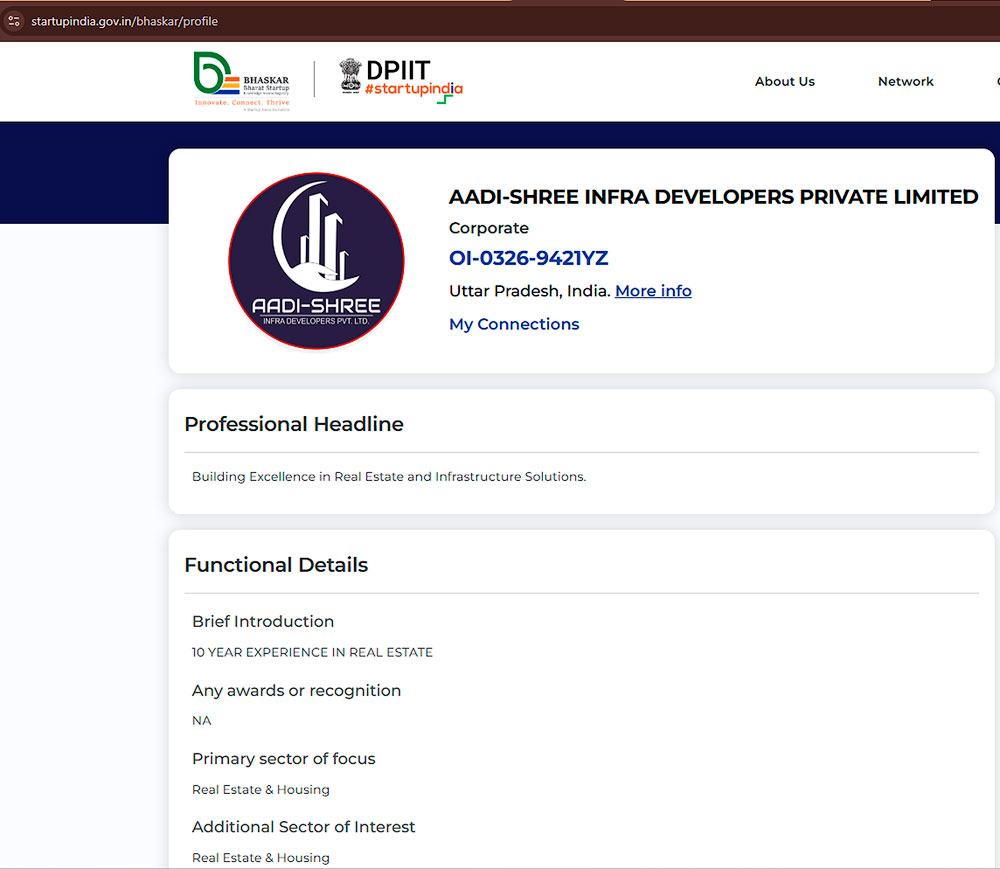Screen dimensions: 1000x869
Task: Go to My Connections
Action: [514, 324]
